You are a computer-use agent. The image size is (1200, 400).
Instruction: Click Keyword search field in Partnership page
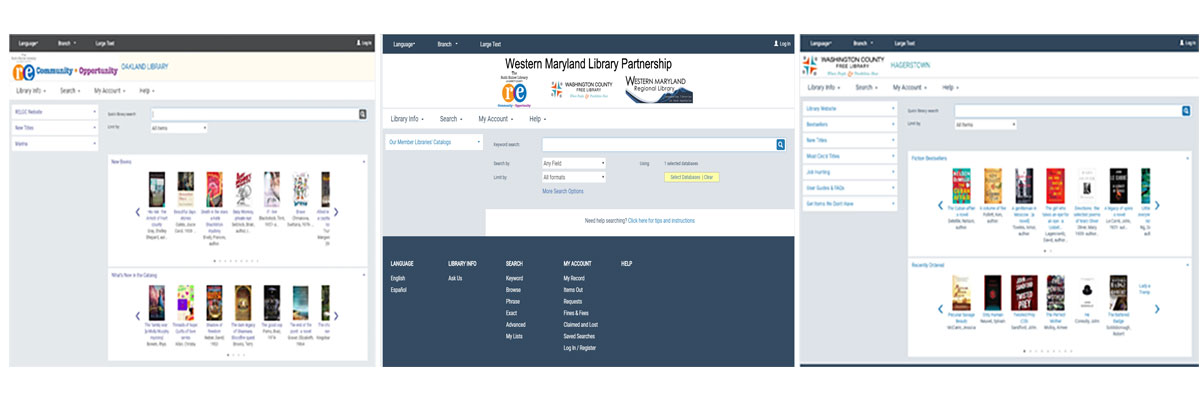[x=658, y=145]
